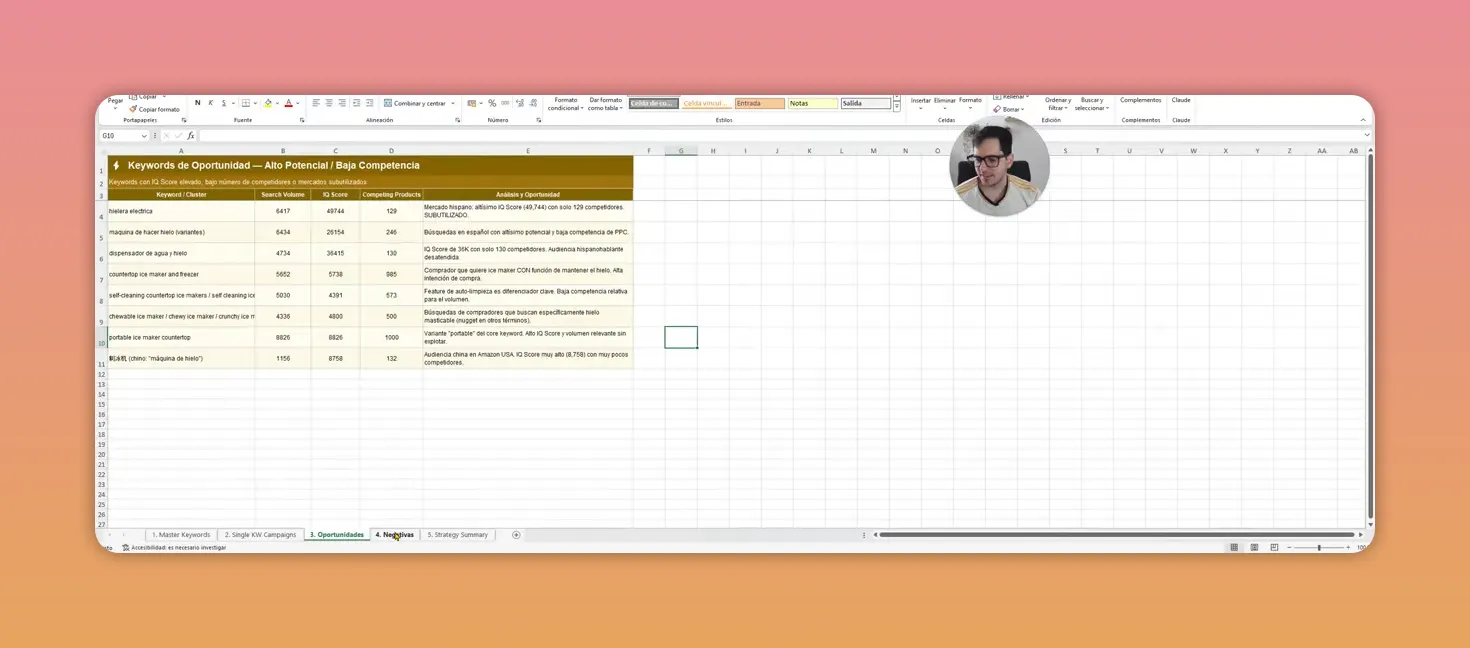Select cell with value 49744

point(335,211)
